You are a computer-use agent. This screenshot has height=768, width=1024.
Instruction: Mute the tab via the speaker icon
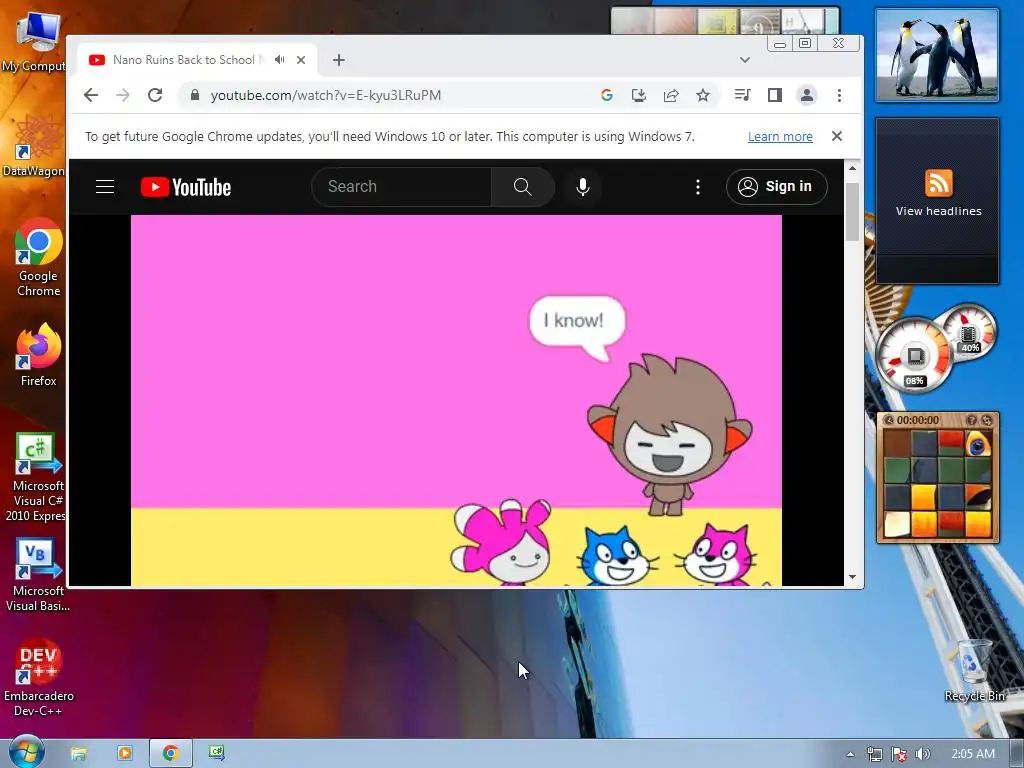point(280,59)
